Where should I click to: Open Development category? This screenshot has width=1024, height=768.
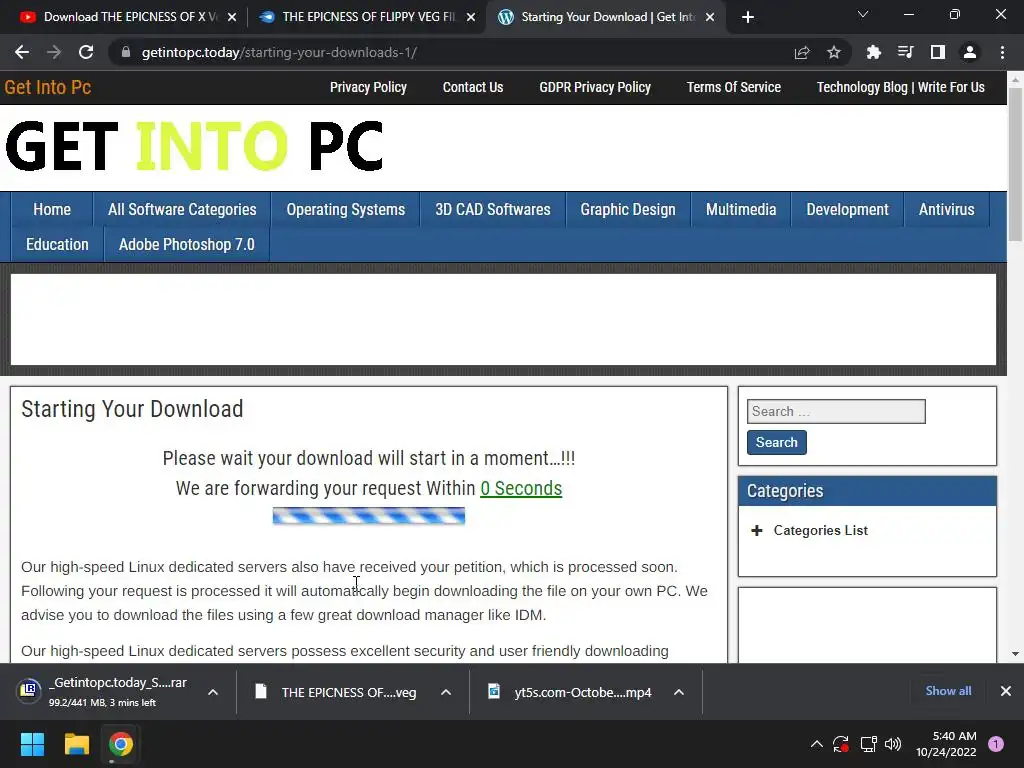point(847,210)
